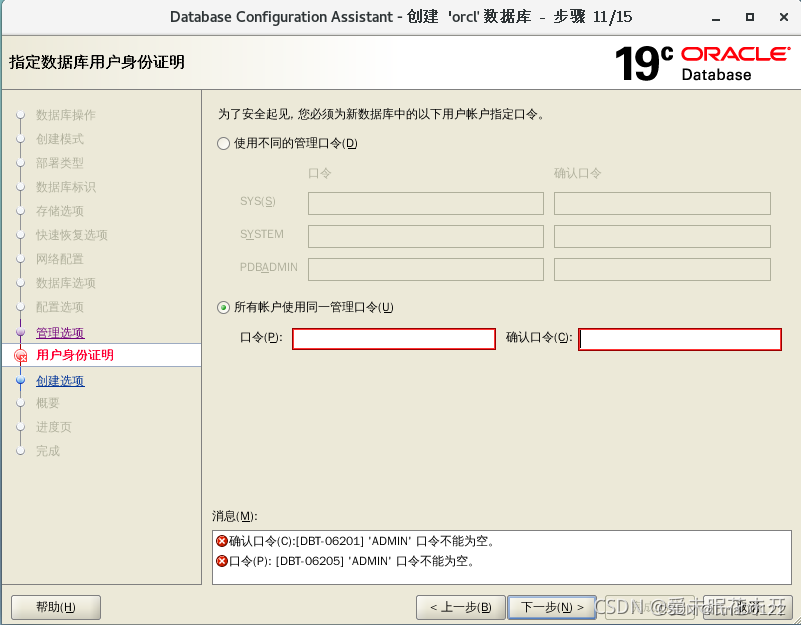The width and height of the screenshot is (801, 625).
Task: Minimize the Database Configuration Assistant window
Action: [x=716, y=18]
